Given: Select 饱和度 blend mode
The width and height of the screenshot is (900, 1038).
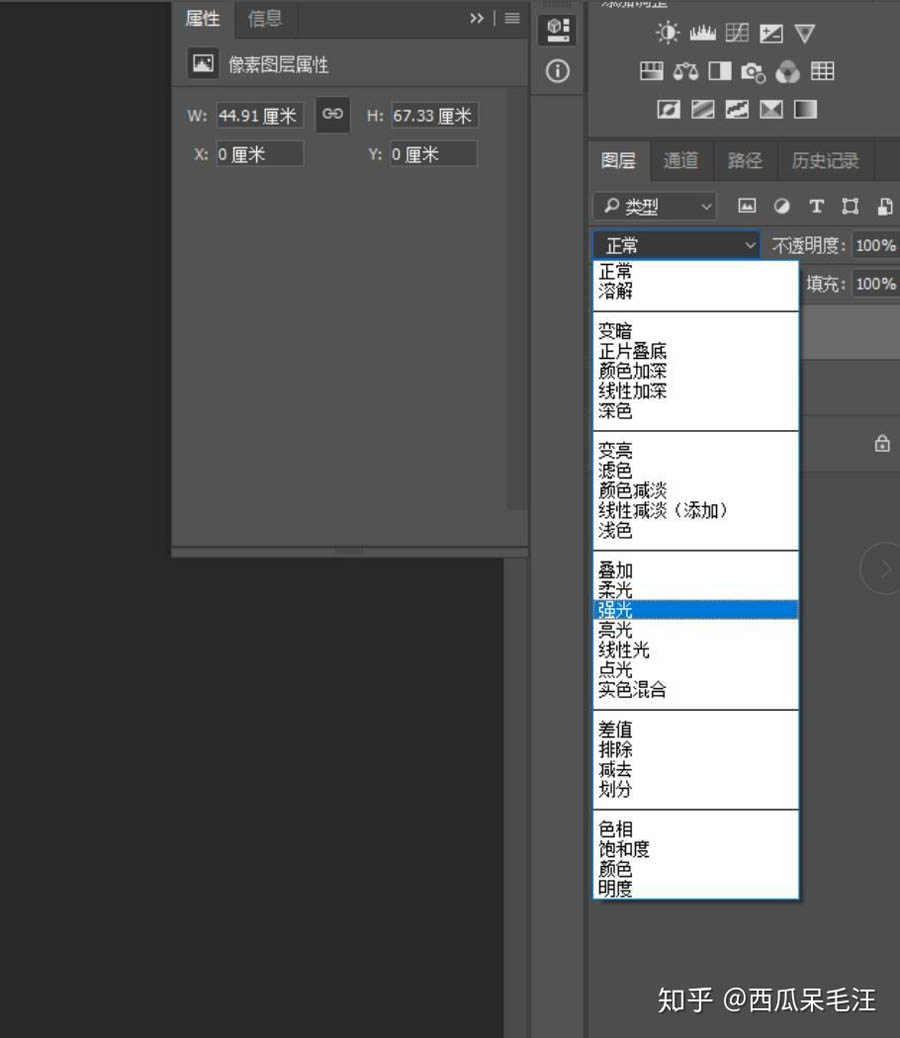Looking at the screenshot, I should tap(696, 849).
